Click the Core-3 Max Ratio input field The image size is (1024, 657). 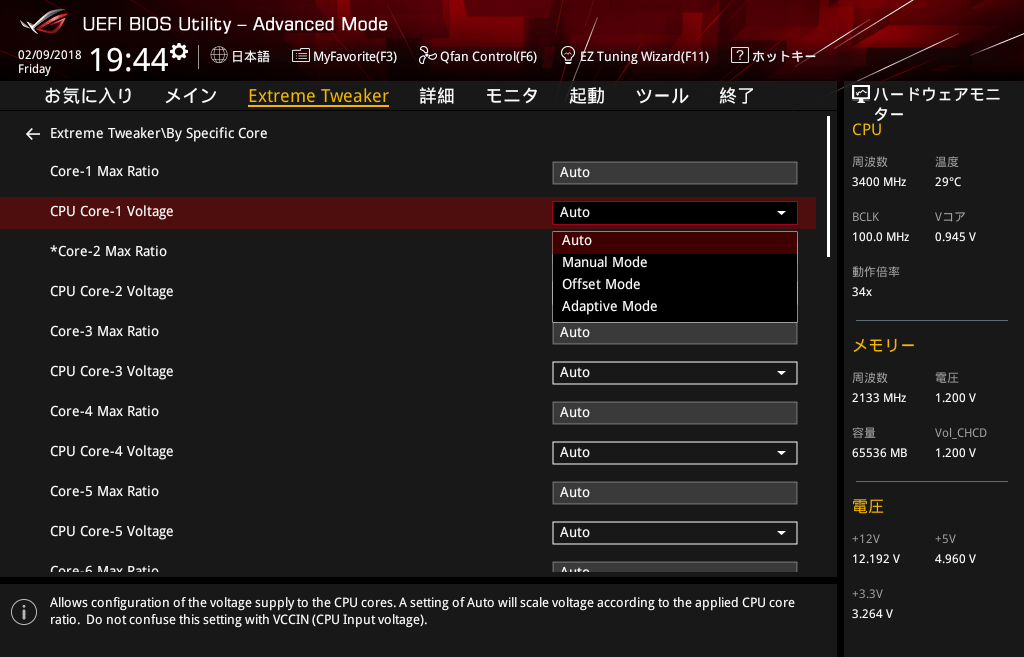[675, 333]
